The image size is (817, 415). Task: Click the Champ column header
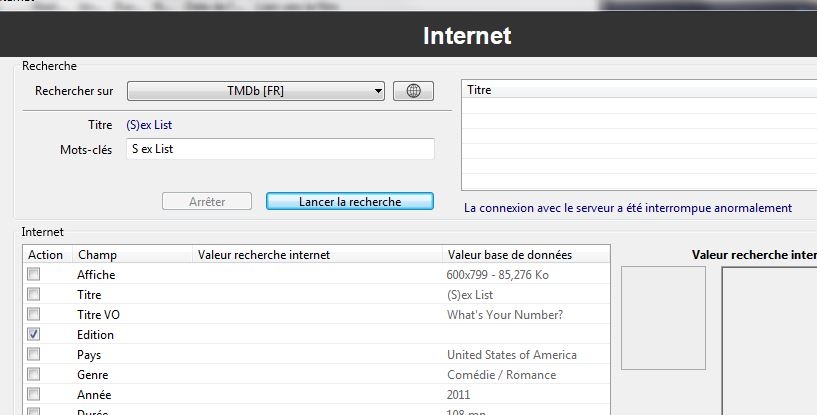[x=130, y=255]
